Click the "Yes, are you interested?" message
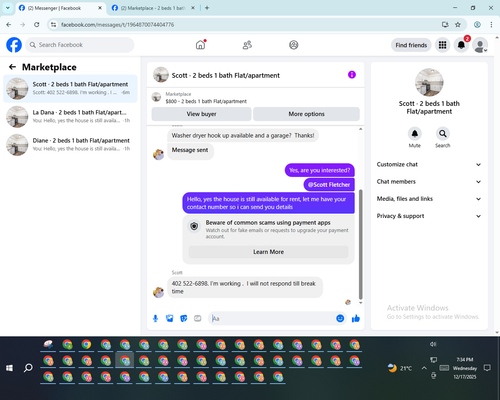Image resolution: width=500 pixels, height=400 pixels. point(320,170)
